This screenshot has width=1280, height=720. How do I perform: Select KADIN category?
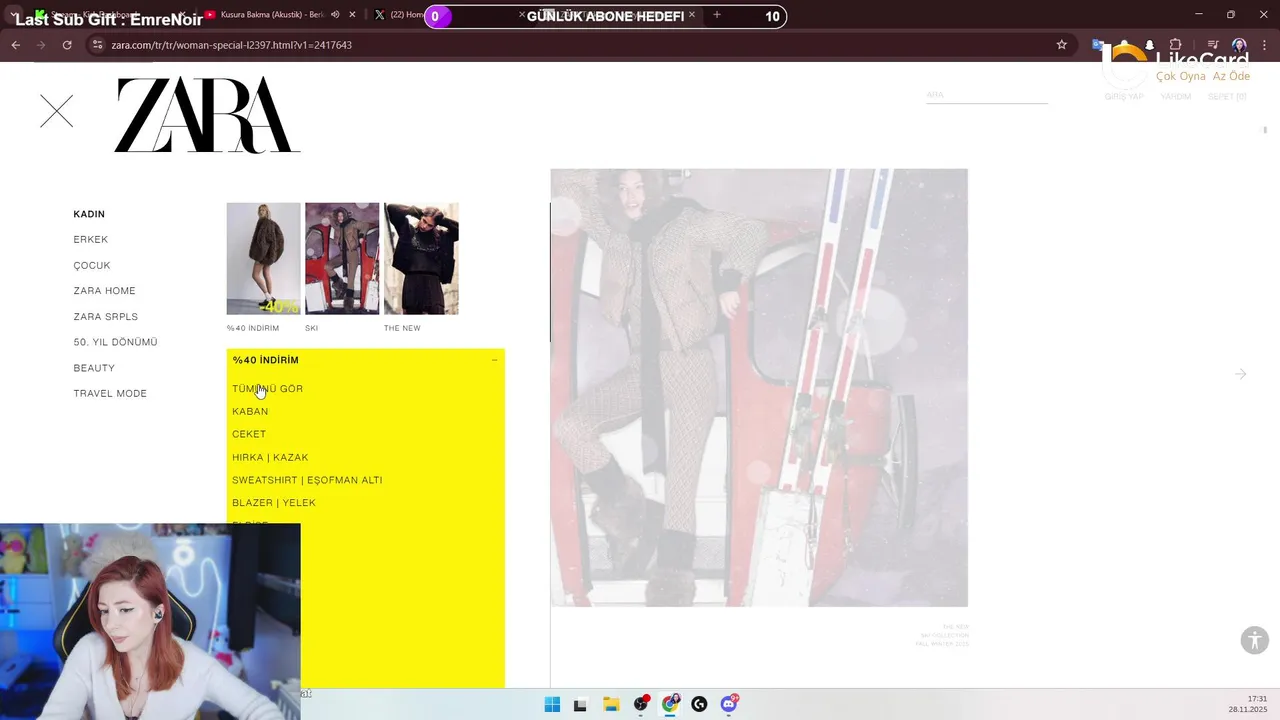pyautogui.click(x=89, y=214)
